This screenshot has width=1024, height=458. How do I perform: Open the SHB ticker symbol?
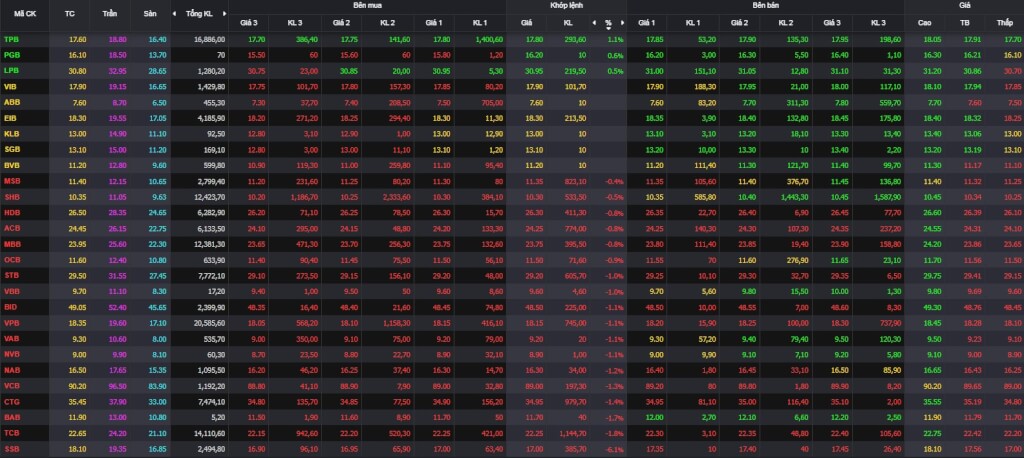(11, 197)
